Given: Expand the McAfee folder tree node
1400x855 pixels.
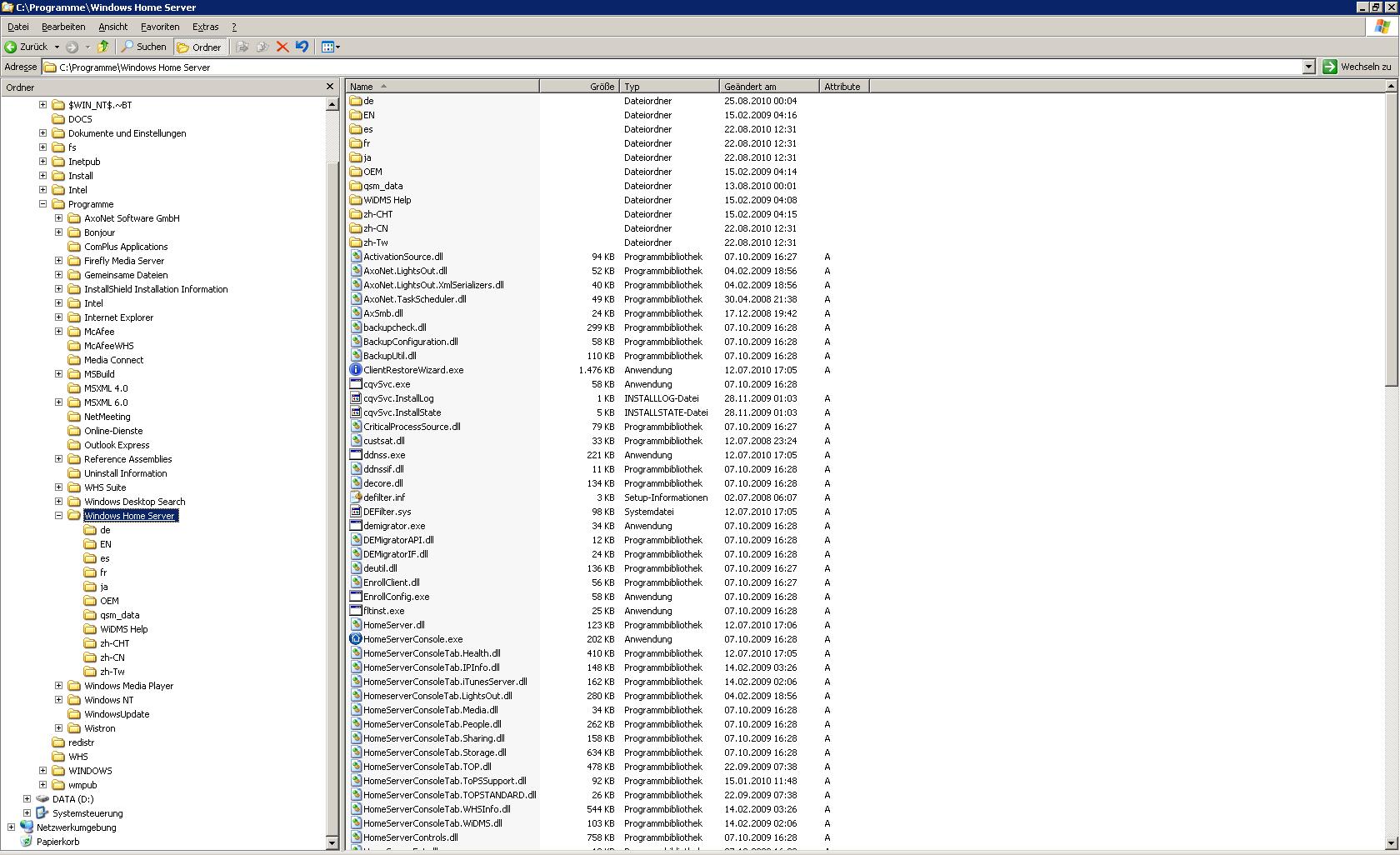Looking at the screenshot, I should coord(58,332).
